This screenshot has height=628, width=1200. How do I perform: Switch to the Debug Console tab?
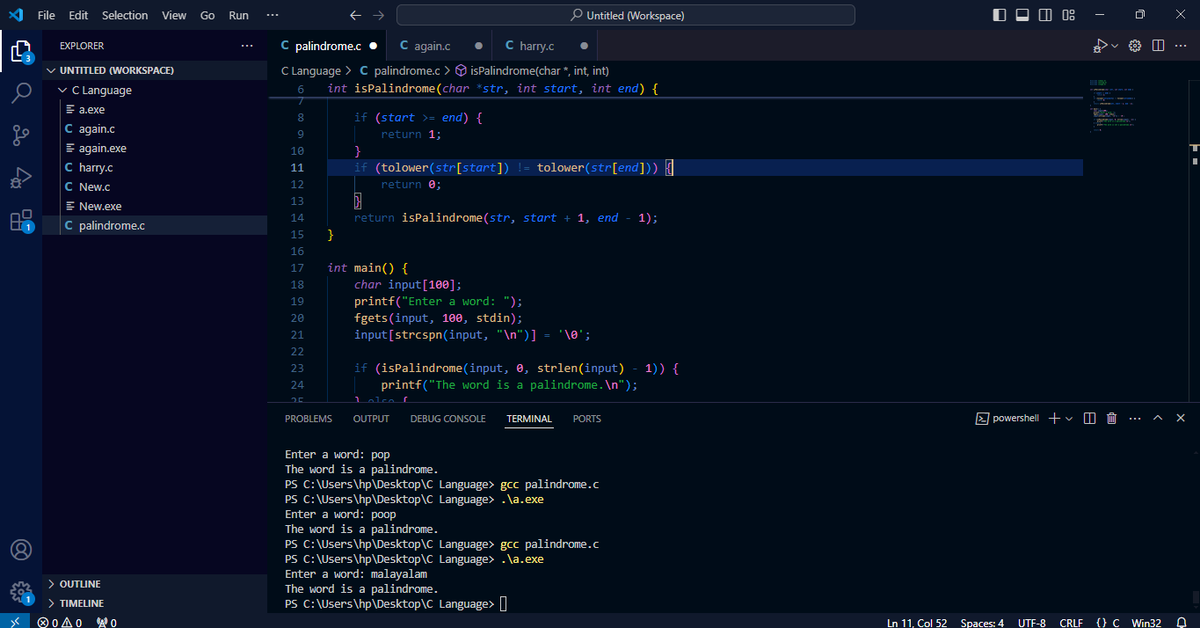448,419
